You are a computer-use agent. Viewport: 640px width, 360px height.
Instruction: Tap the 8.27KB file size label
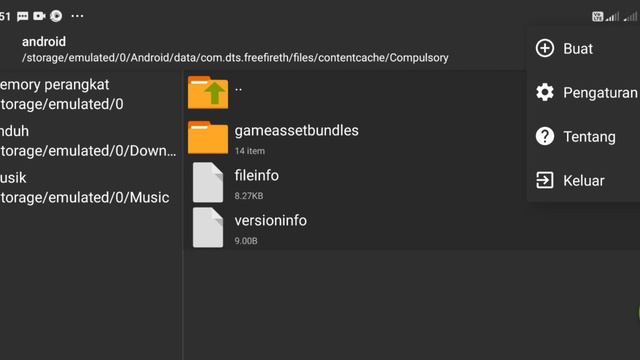pos(249,196)
